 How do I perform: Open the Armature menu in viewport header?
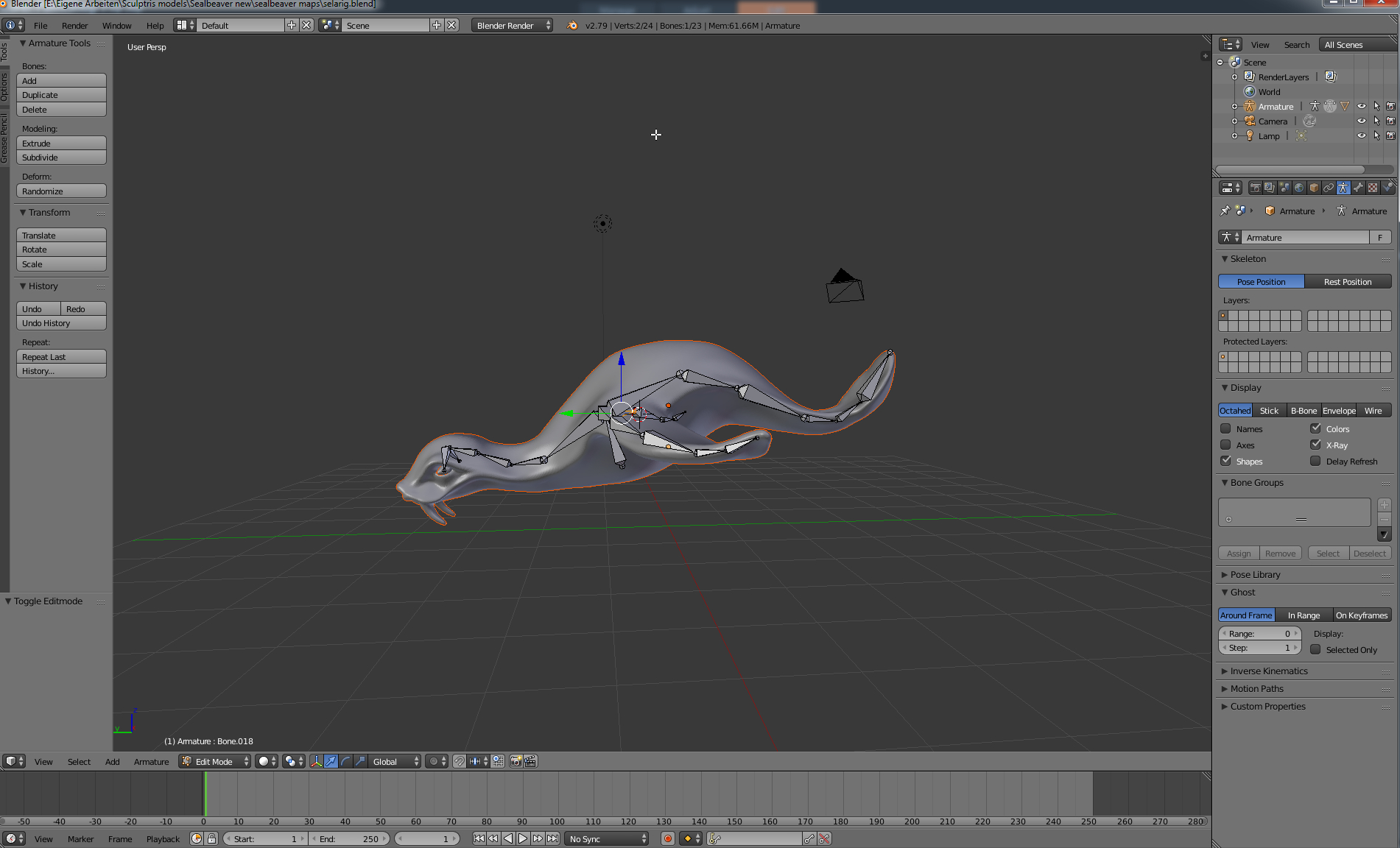[x=151, y=762]
